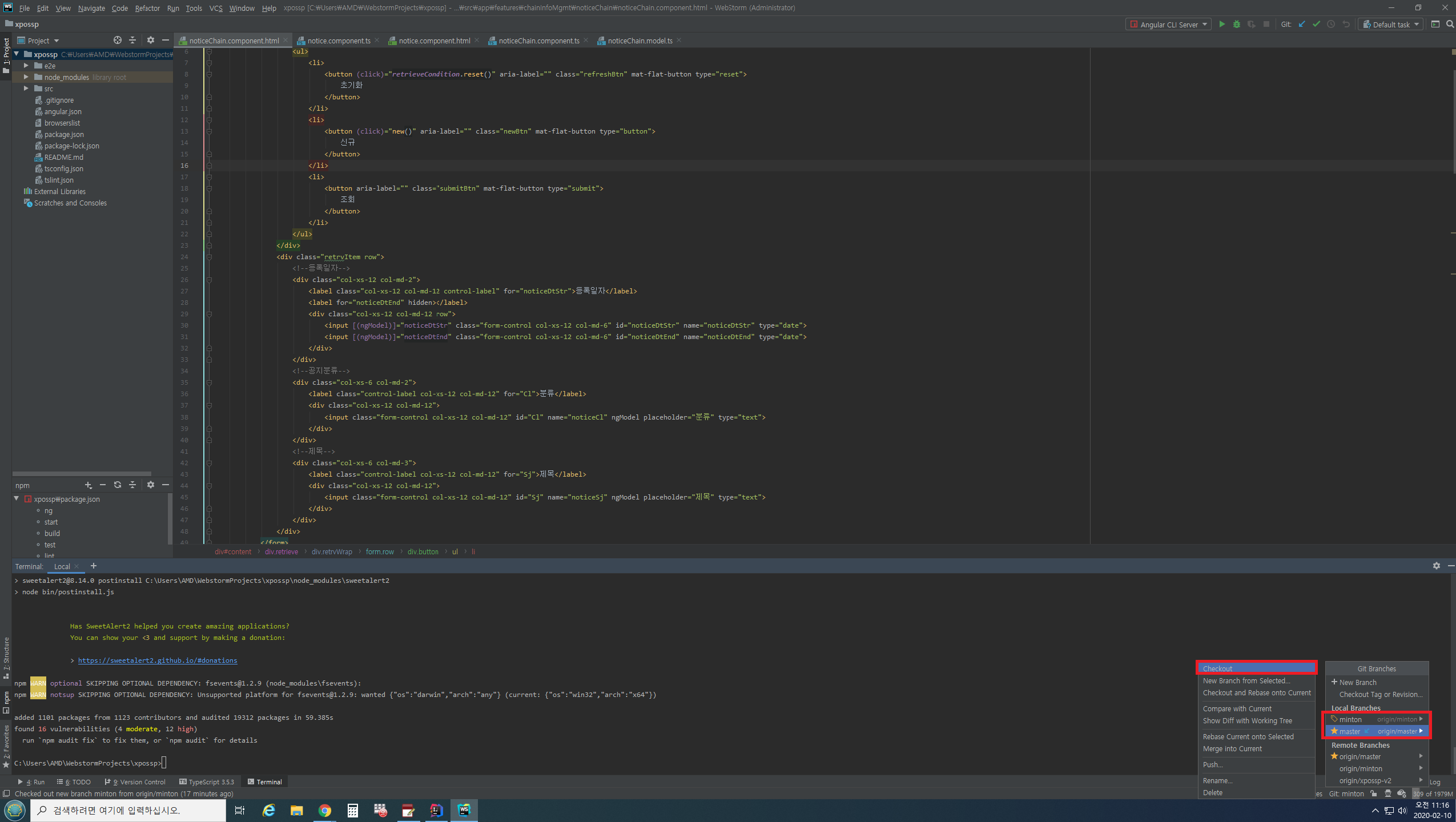The width and height of the screenshot is (1456, 822).
Task: Toggle Version Control tool window
Action: click(x=135, y=782)
